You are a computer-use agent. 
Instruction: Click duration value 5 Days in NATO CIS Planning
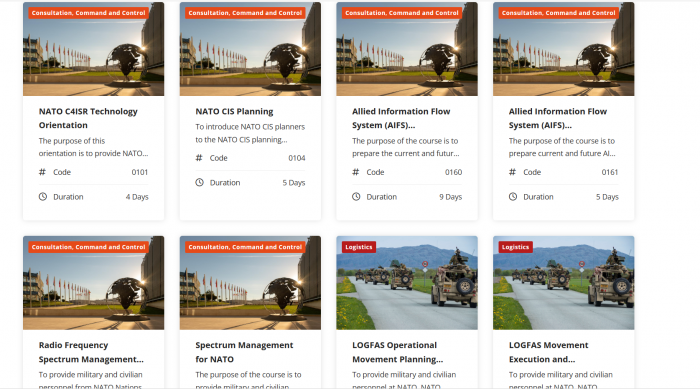[294, 183]
